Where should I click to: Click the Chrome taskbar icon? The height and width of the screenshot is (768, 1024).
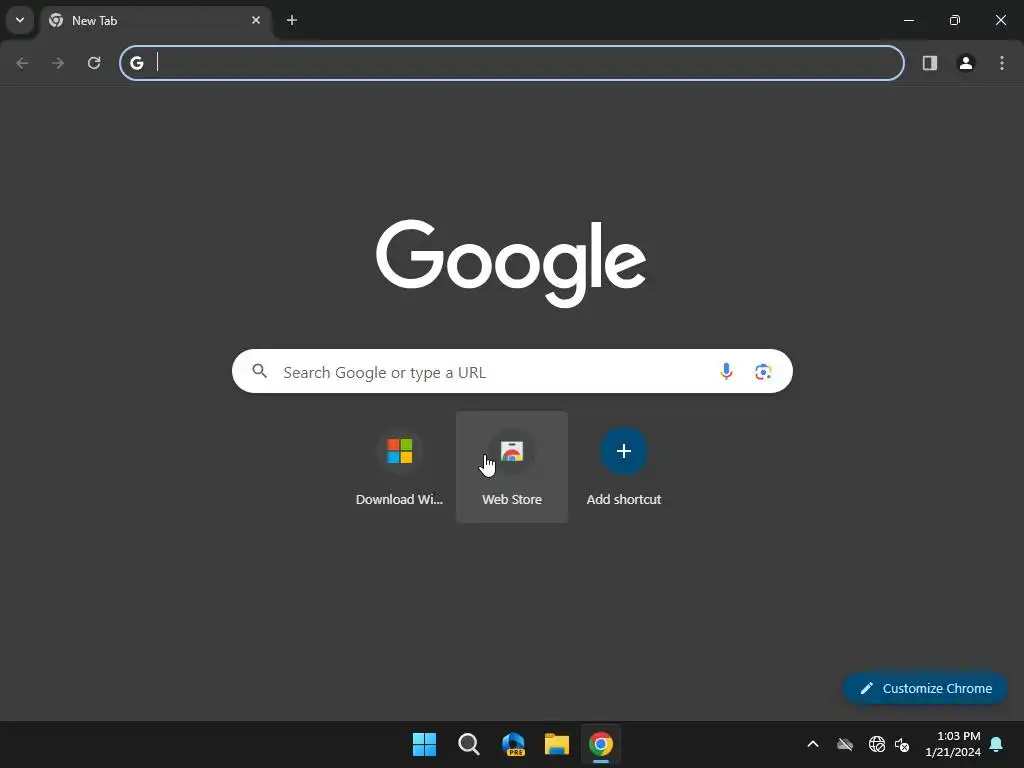pos(601,744)
